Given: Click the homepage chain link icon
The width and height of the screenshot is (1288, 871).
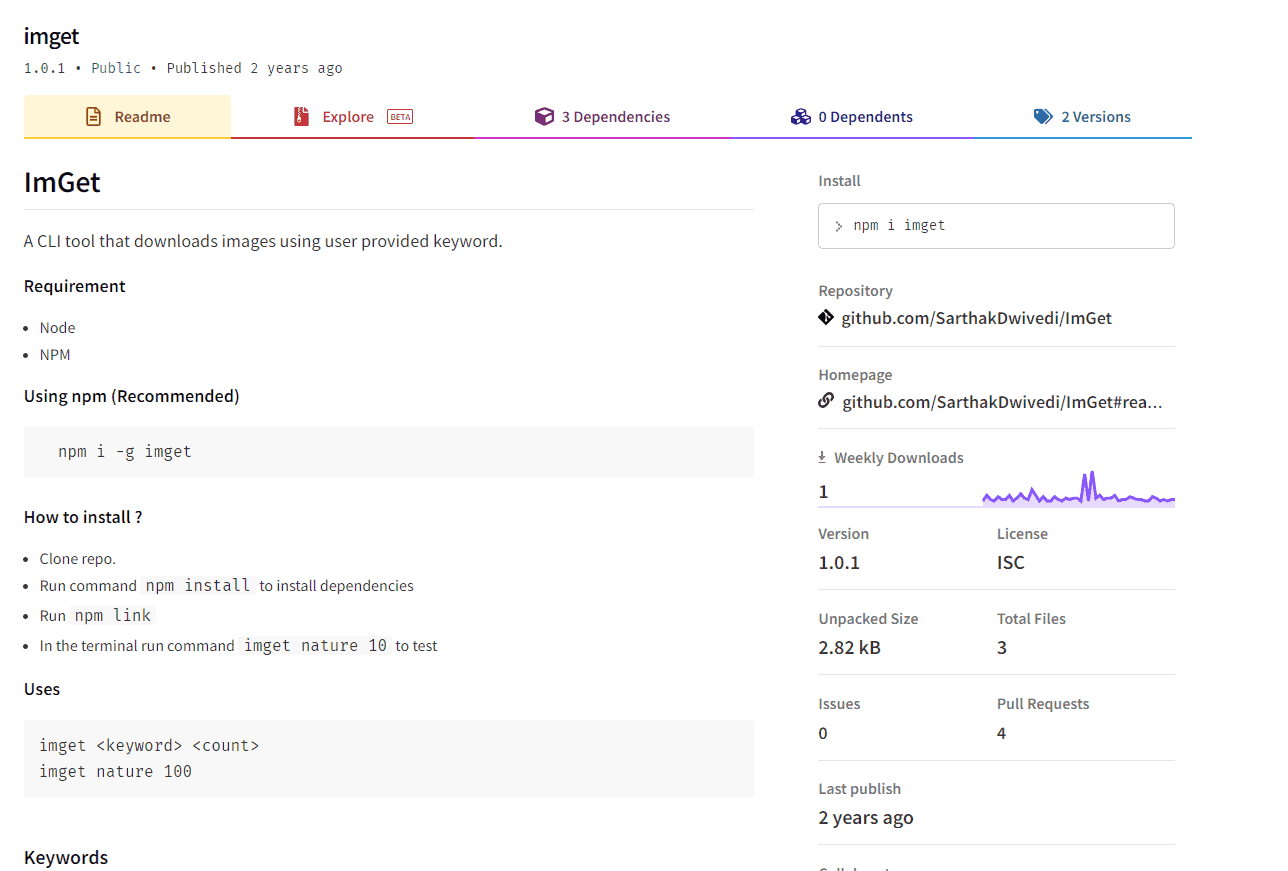Looking at the screenshot, I should (826, 401).
